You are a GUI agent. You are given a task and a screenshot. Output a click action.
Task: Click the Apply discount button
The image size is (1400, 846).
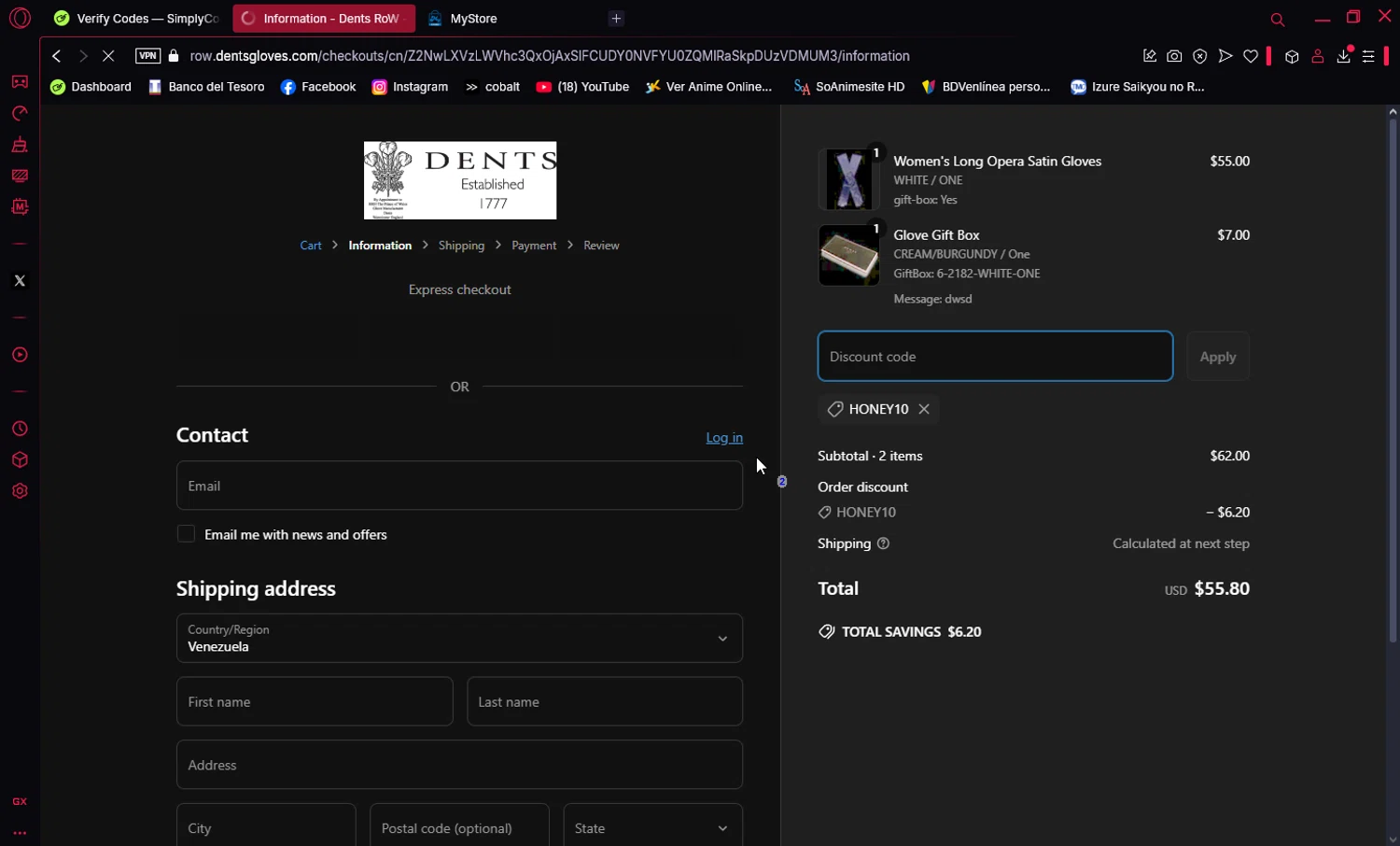click(1218, 357)
